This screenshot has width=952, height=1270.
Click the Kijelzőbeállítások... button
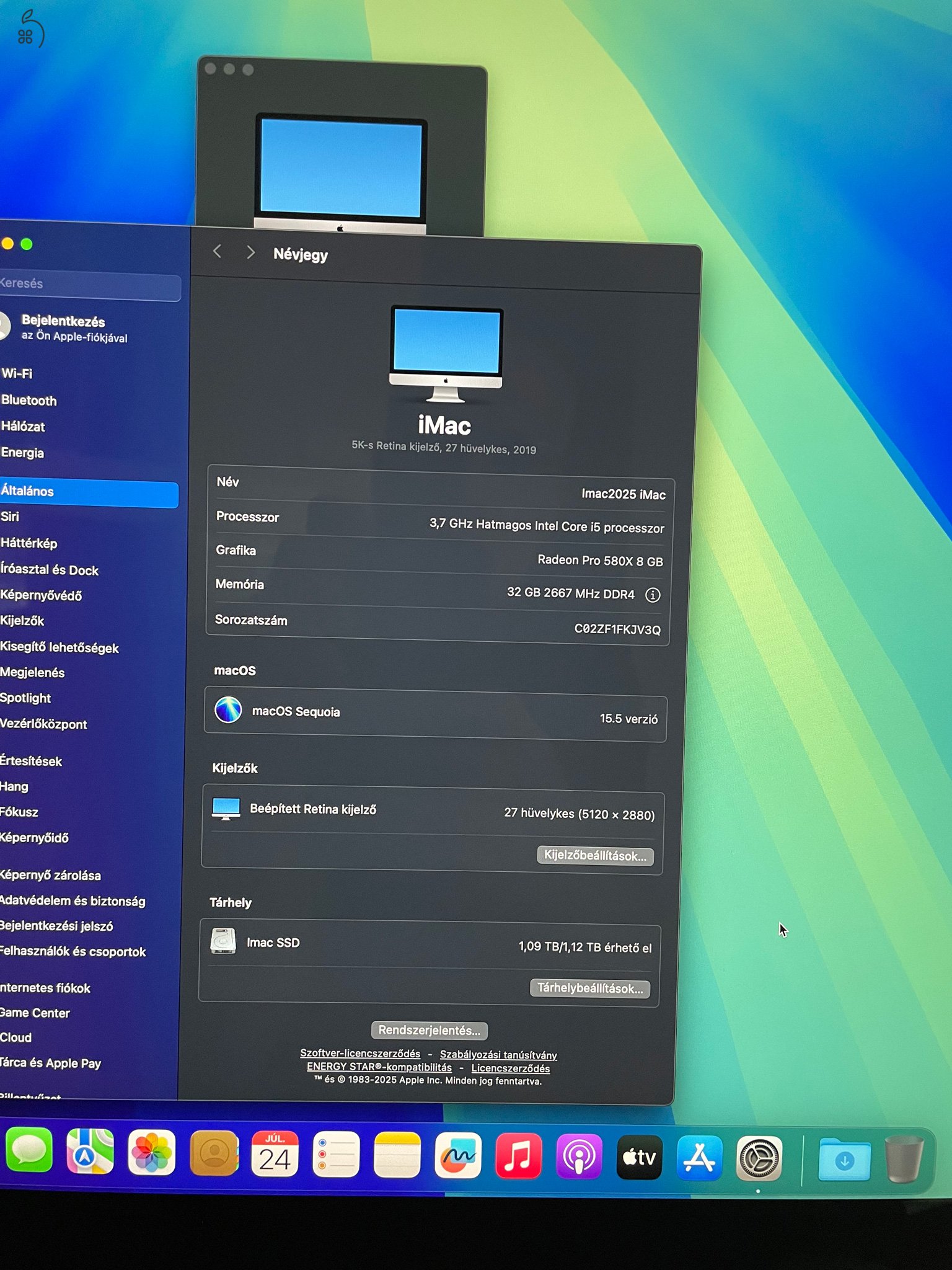(x=595, y=856)
